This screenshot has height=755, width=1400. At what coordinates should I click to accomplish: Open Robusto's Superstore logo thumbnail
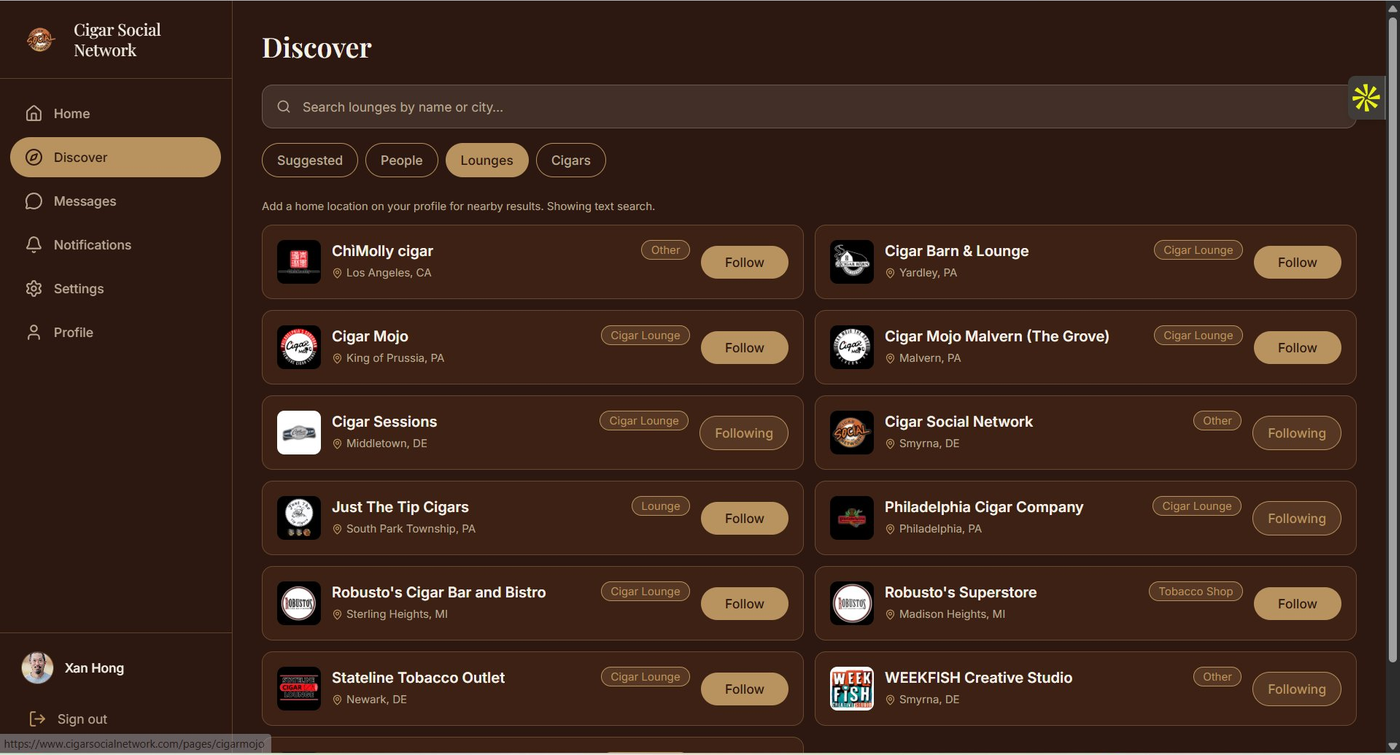tap(852, 603)
